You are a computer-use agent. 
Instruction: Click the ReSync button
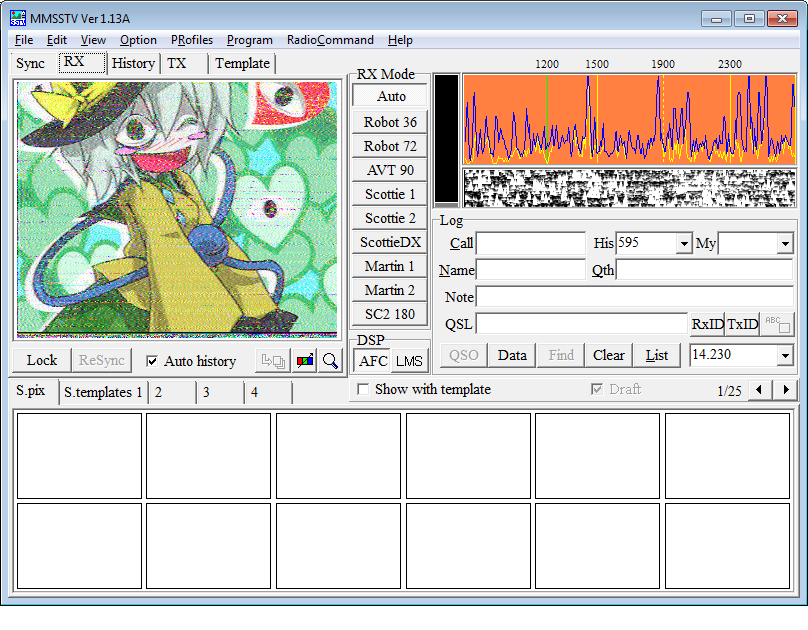102,360
